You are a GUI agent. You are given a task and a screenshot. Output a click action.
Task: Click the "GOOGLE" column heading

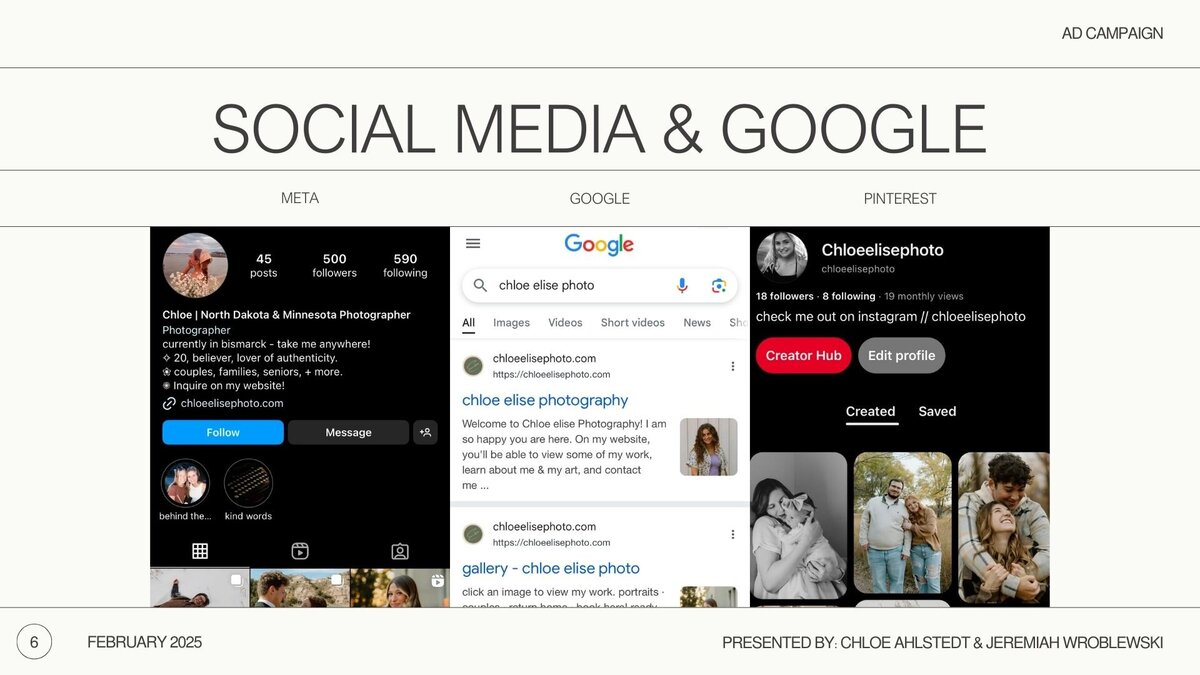coord(600,198)
